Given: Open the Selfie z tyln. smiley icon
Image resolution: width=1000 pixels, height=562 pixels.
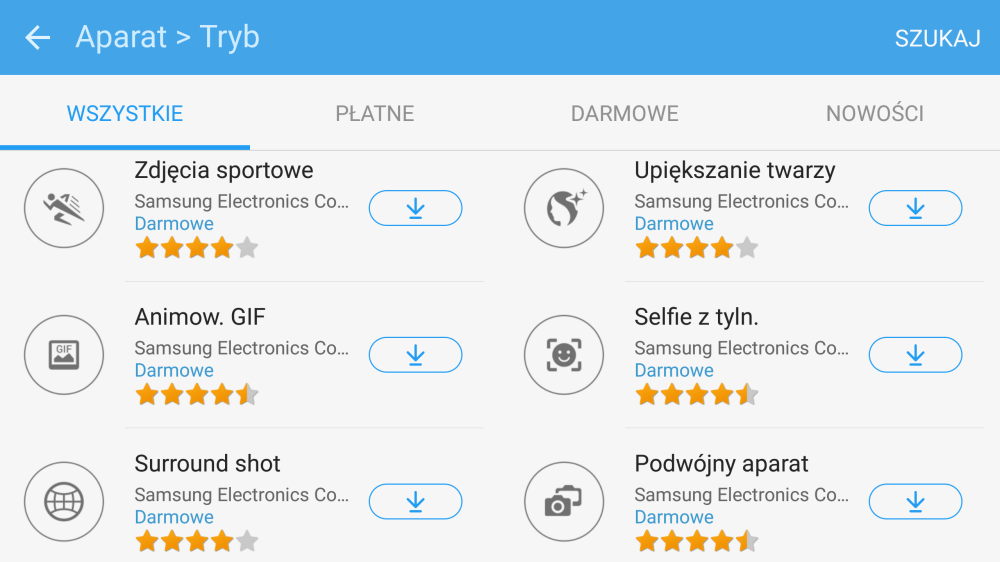Looking at the screenshot, I should (x=564, y=355).
